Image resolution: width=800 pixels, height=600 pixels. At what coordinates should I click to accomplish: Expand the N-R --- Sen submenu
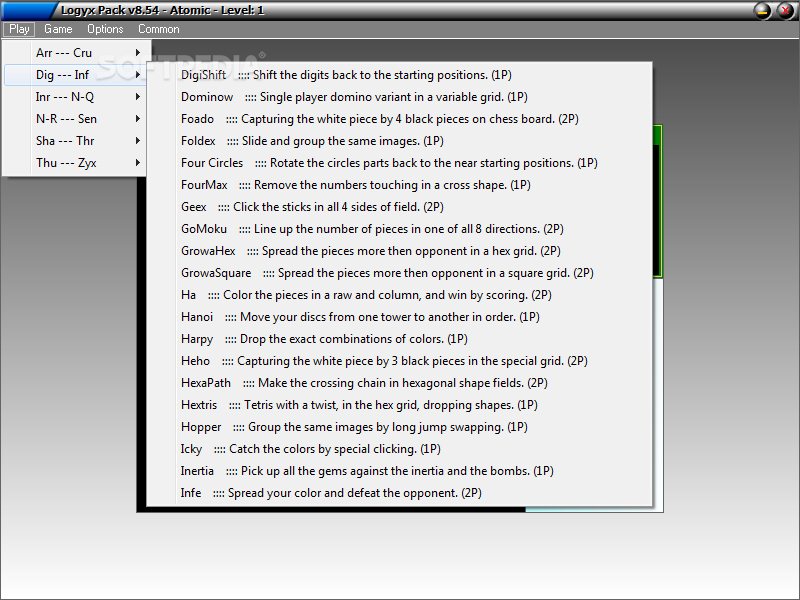[x=76, y=118]
